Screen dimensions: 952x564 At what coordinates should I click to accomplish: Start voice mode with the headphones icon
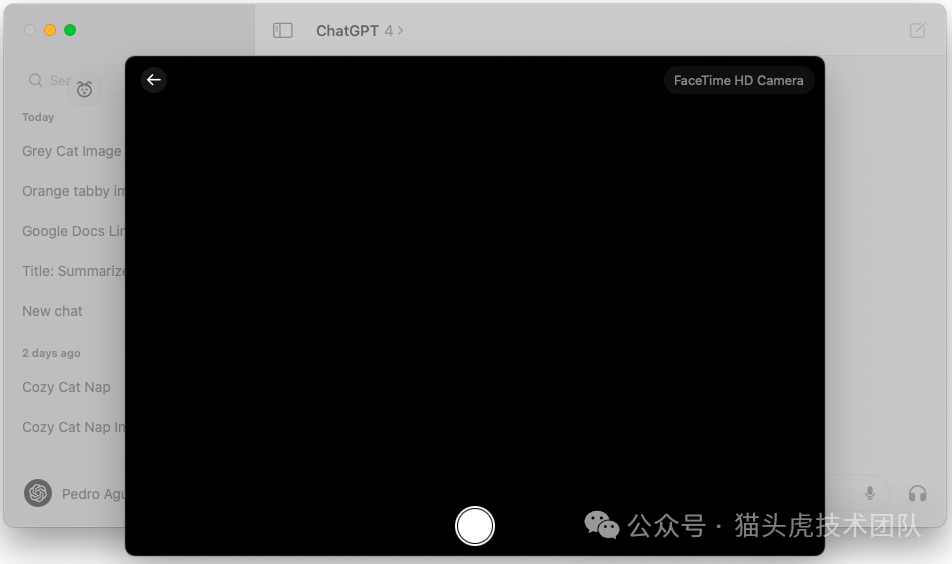(x=917, y=493)
